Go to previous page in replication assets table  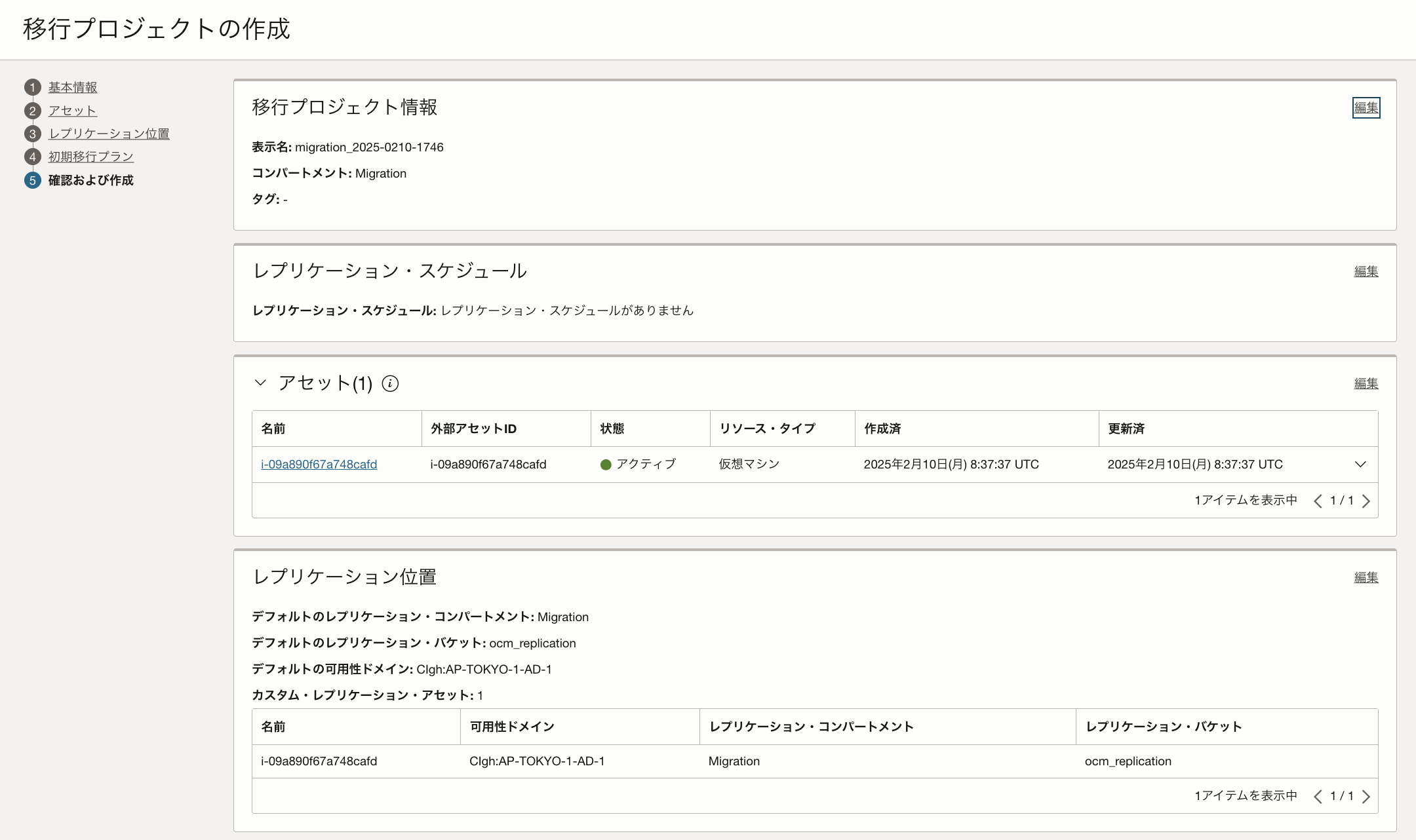point(1318,797)
